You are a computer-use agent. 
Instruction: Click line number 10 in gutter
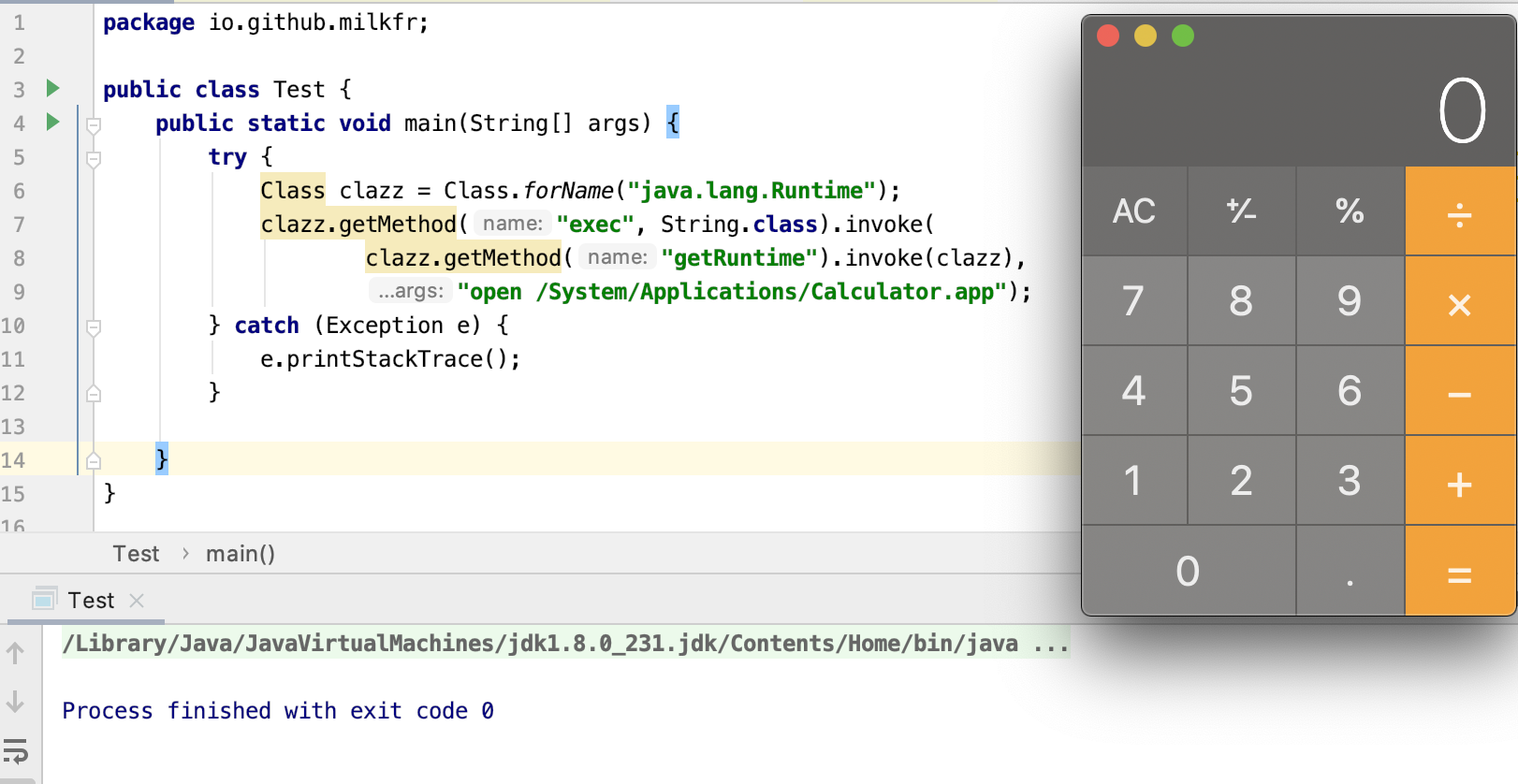tap(13, 326)
